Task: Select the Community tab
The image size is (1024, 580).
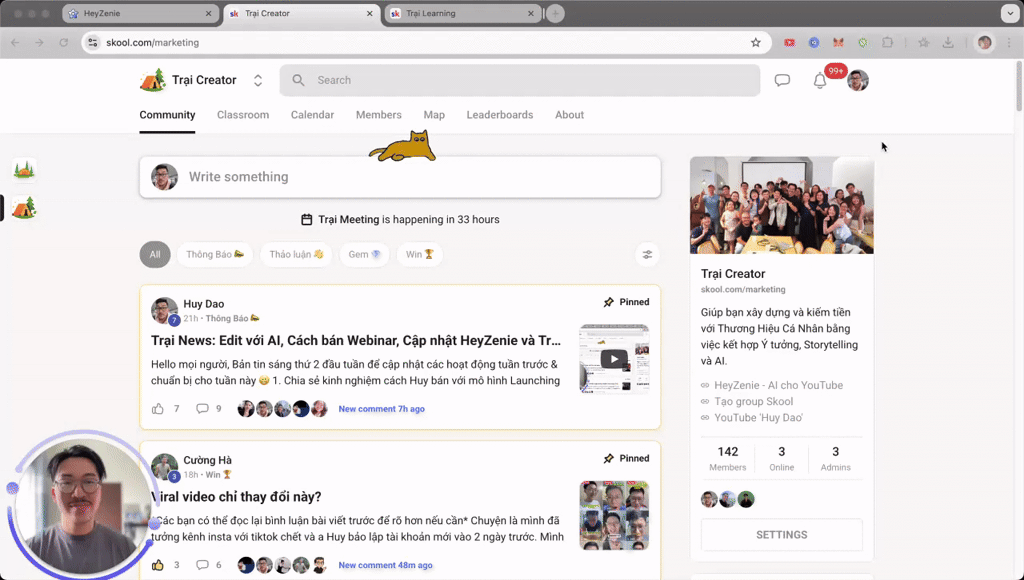Action: pyautogui.click(x=167, y=115)
